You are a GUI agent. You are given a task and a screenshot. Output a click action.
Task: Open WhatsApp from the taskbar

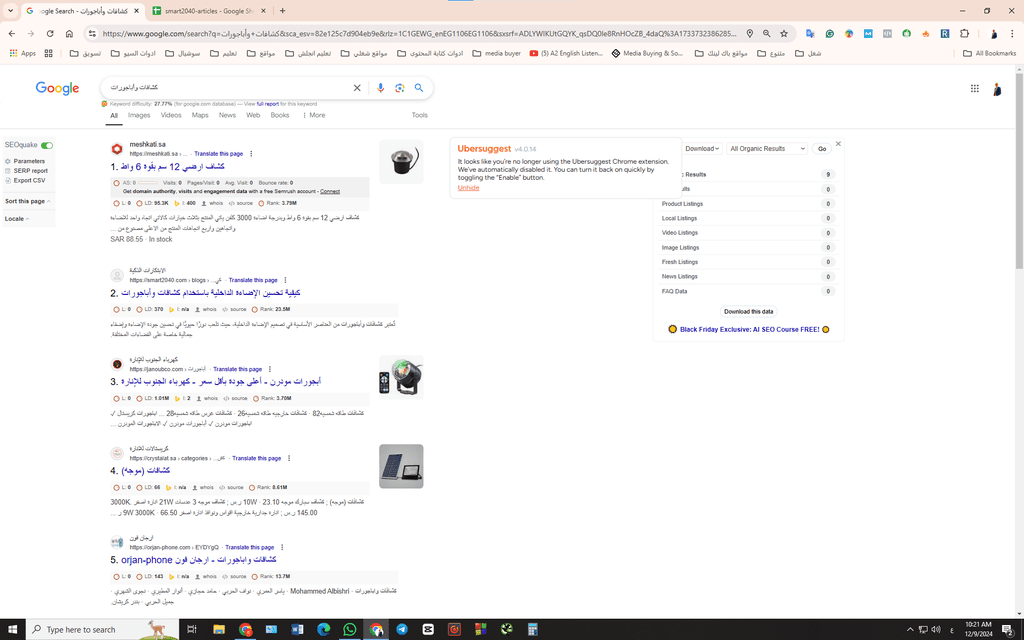349,630
